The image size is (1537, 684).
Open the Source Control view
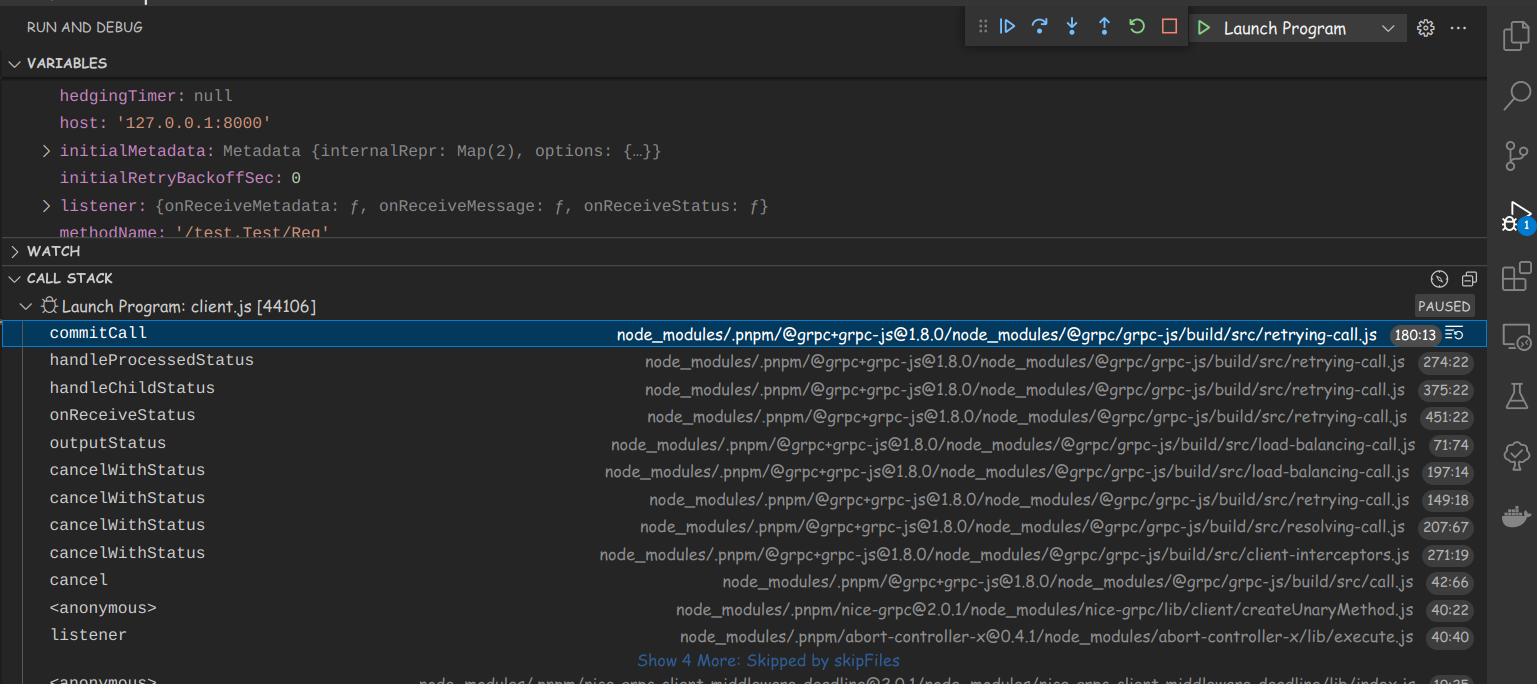click(x=1515, y=156)
